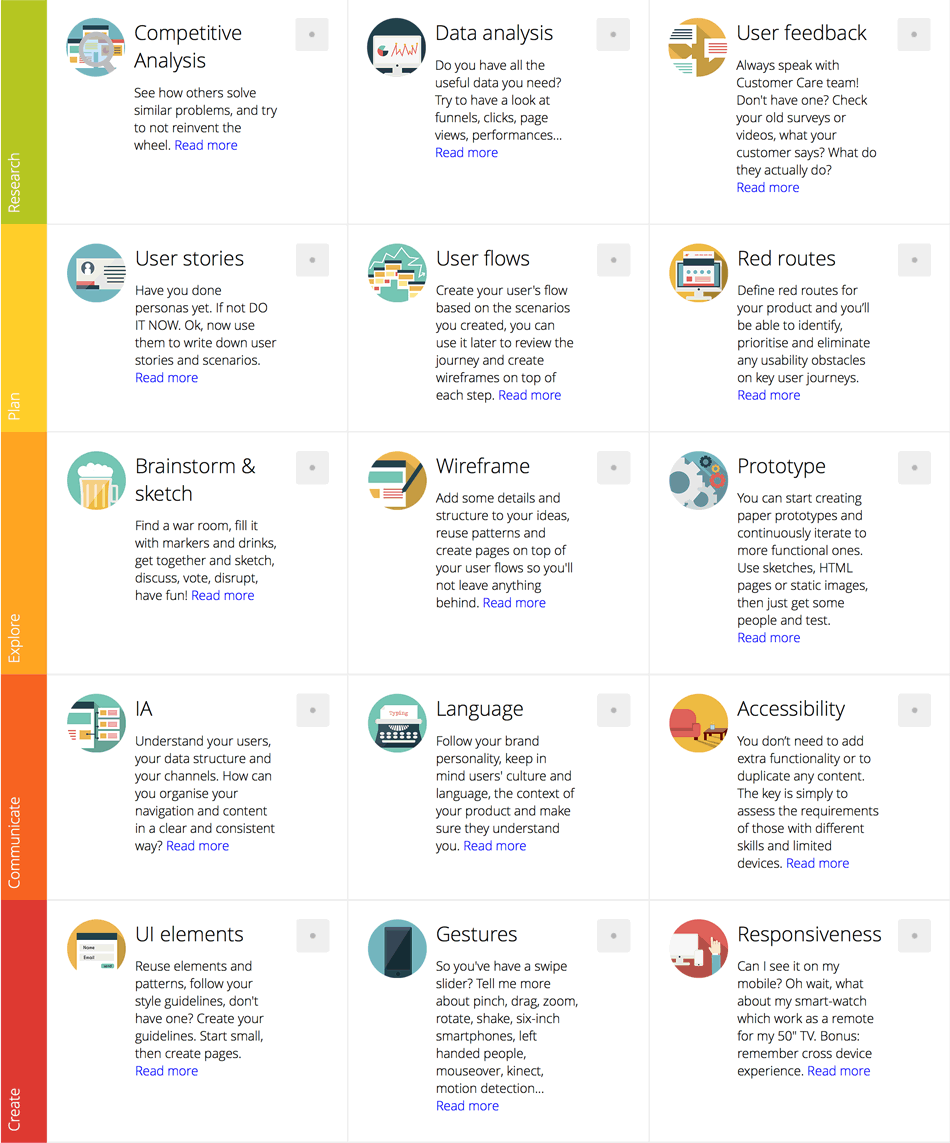
Task: Click the Prototype gears icon
Action: click(698, 480)
